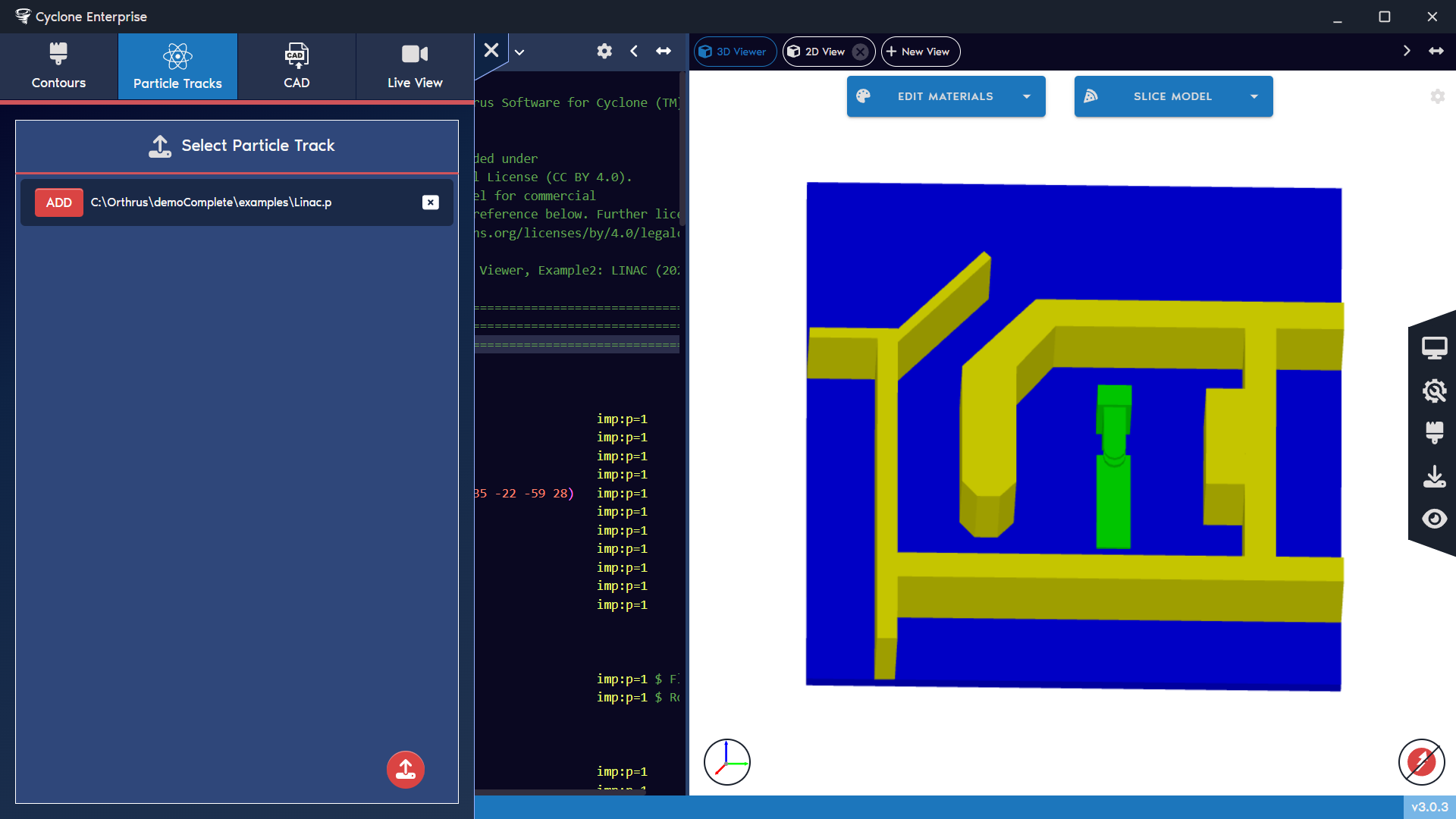The width and height of the screenshot is (1456, 819).
Task: Switch to the 3D Viewer tab
Action: pos(734,51)
